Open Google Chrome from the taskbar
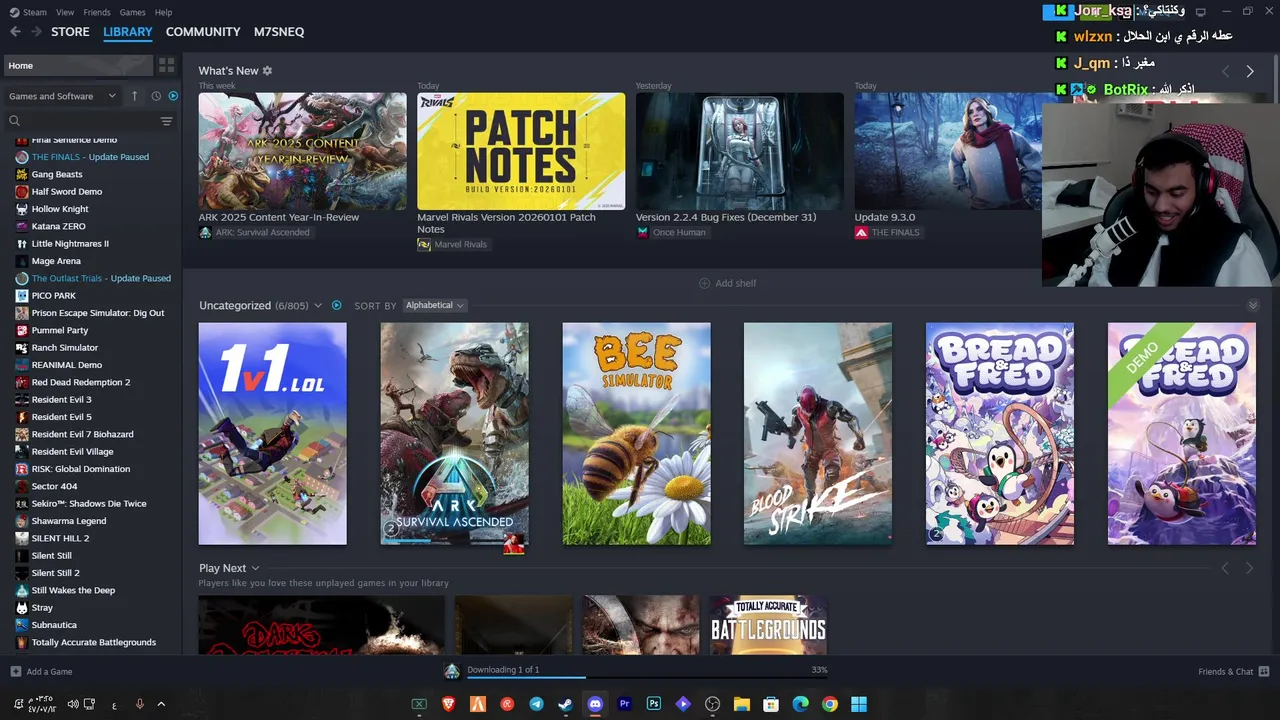The height and width of the screenshot is (720, 1280). (830, 704)
